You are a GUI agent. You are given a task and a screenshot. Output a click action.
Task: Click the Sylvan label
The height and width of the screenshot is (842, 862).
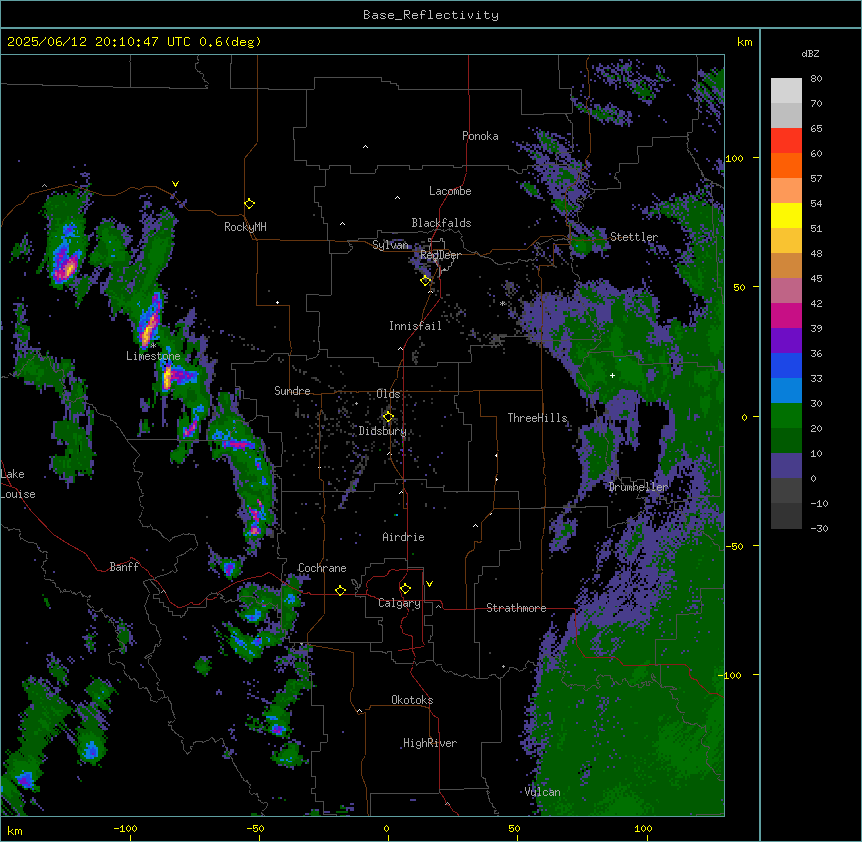390,245
